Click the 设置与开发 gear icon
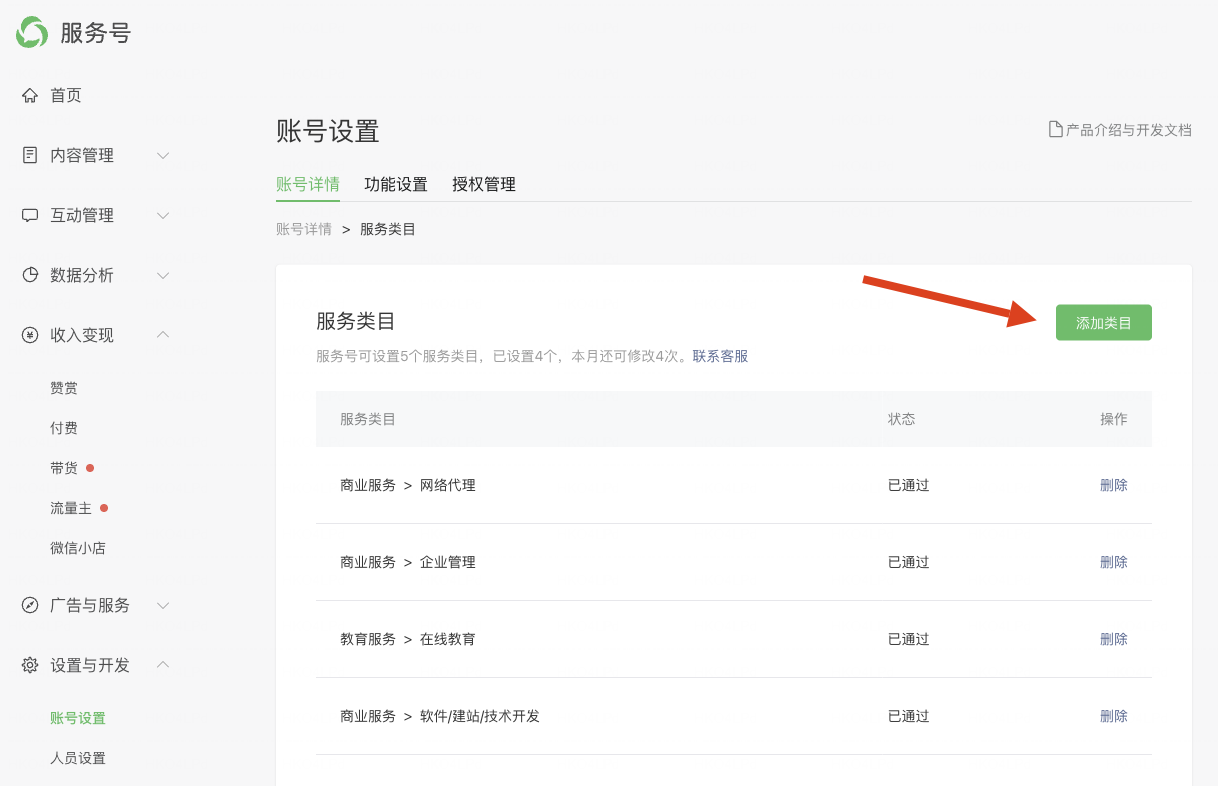The width and height of the screenshot is (1218, 786). pos(30,665)
